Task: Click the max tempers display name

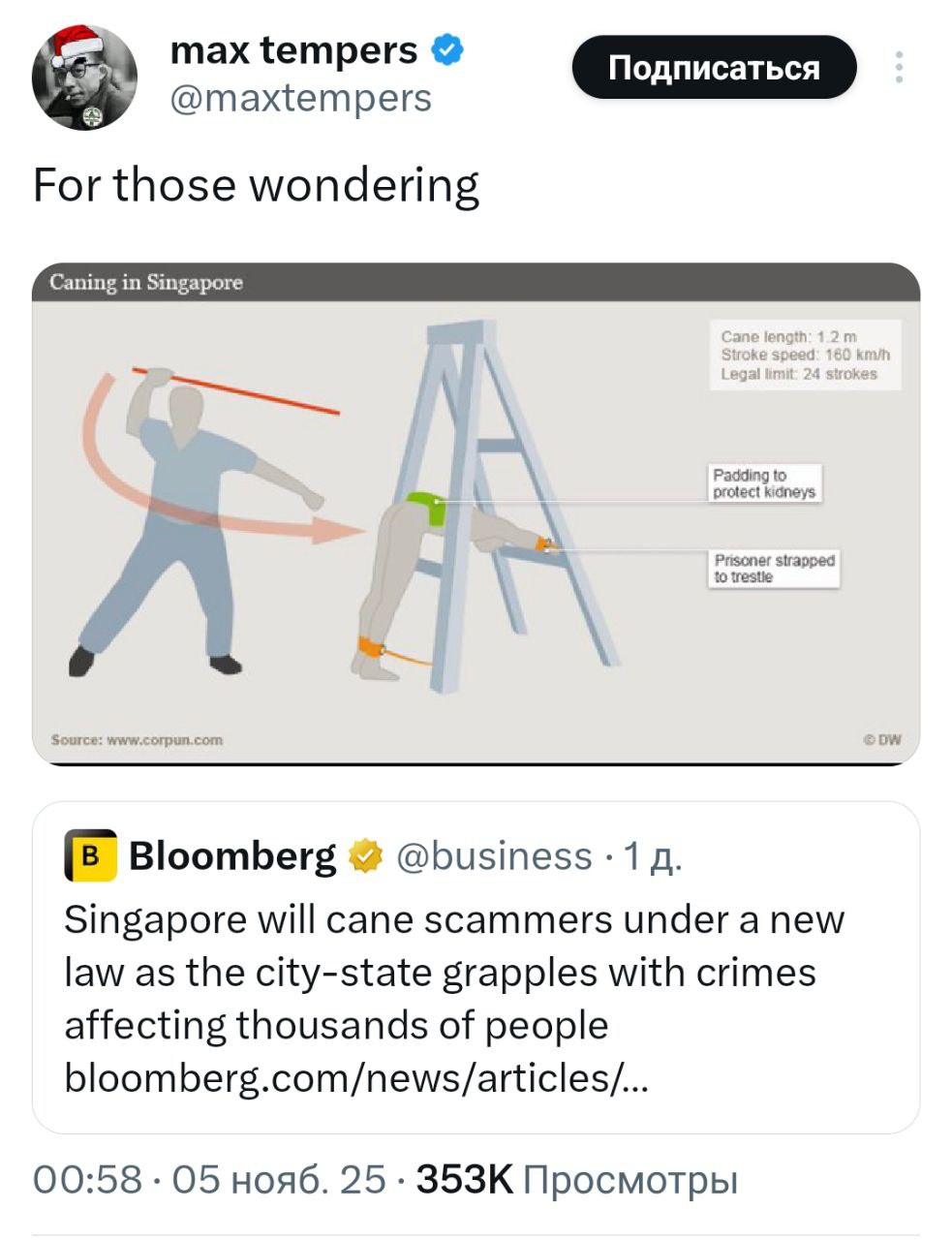Action: [293, 49]
